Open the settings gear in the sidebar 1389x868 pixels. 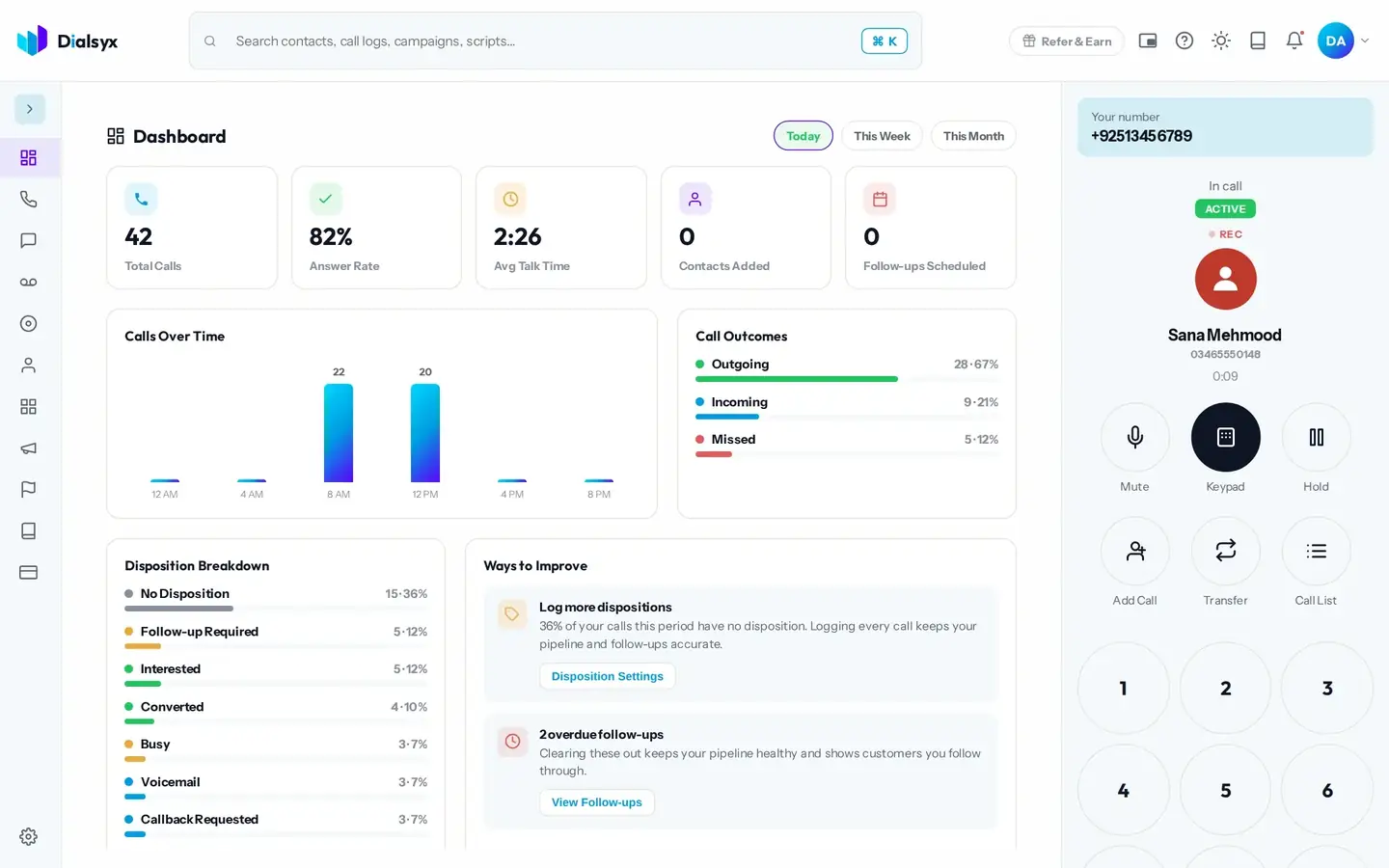tap(28, 836)
